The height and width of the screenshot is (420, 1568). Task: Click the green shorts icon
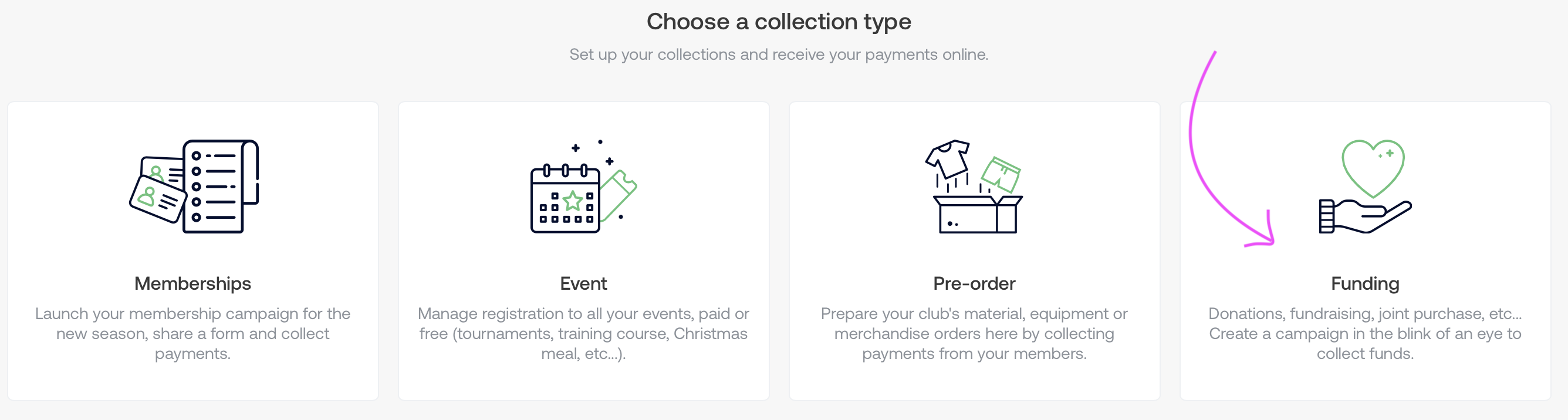click(1001, 175)
